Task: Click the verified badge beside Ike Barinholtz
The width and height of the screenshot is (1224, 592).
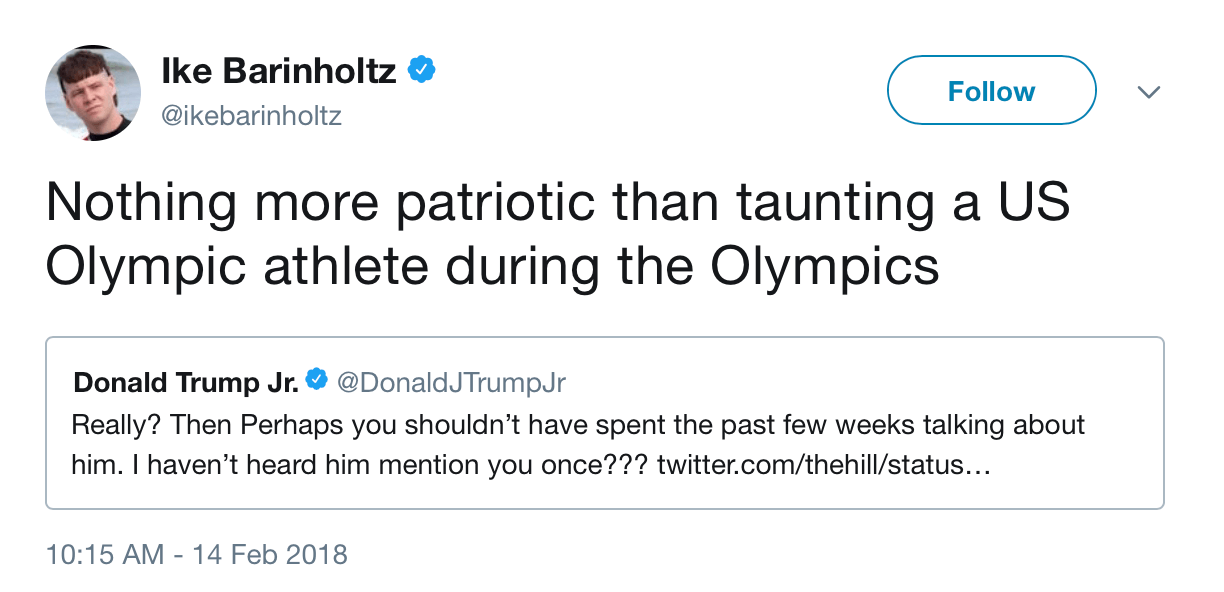Action: [422, 71]
